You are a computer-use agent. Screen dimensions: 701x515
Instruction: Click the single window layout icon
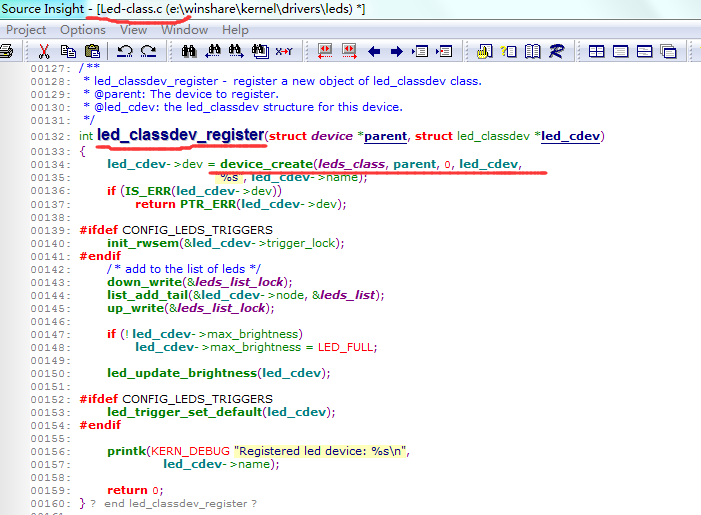pos(621,52)
